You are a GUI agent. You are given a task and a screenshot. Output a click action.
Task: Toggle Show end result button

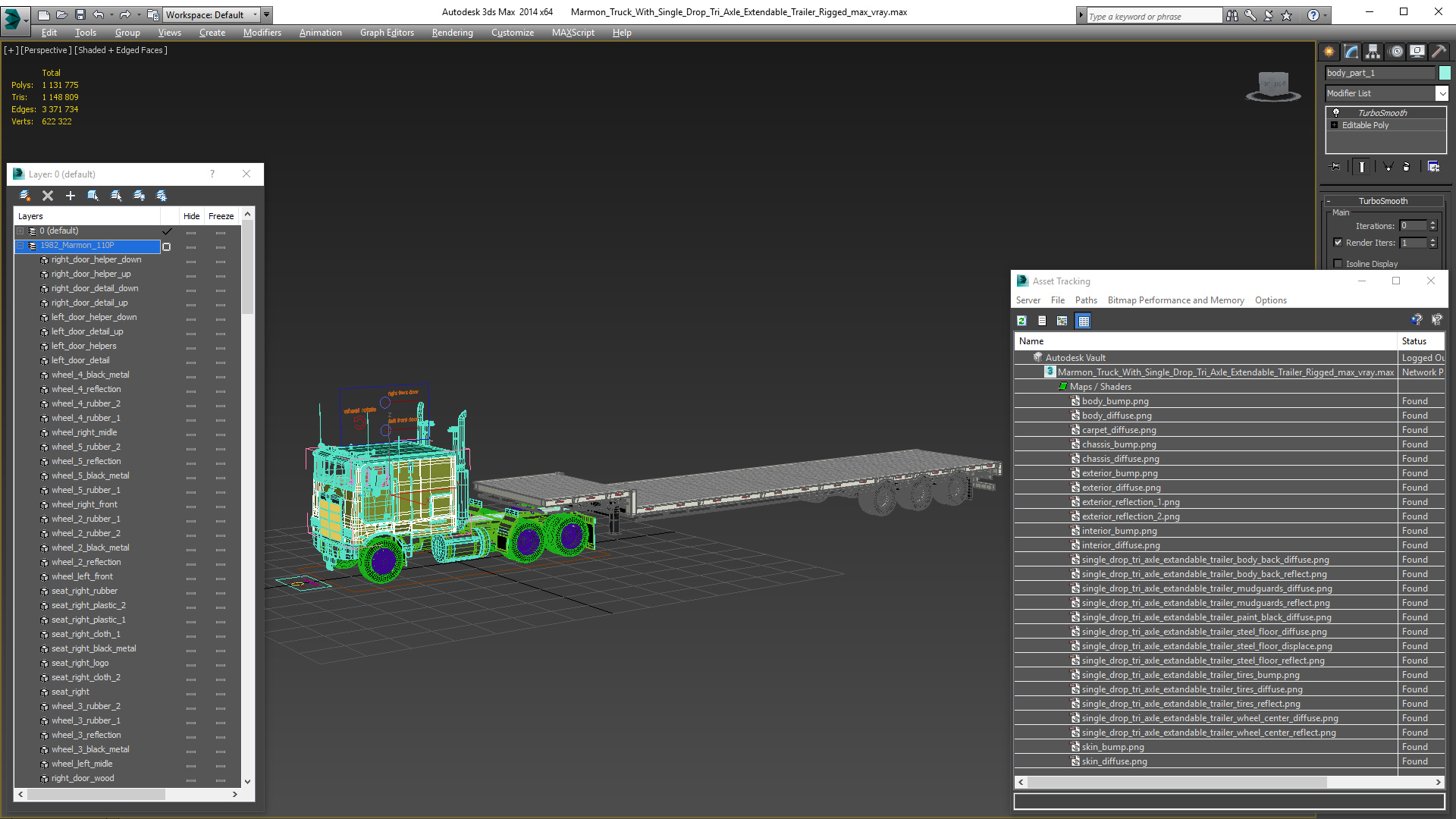[1362, 167]
